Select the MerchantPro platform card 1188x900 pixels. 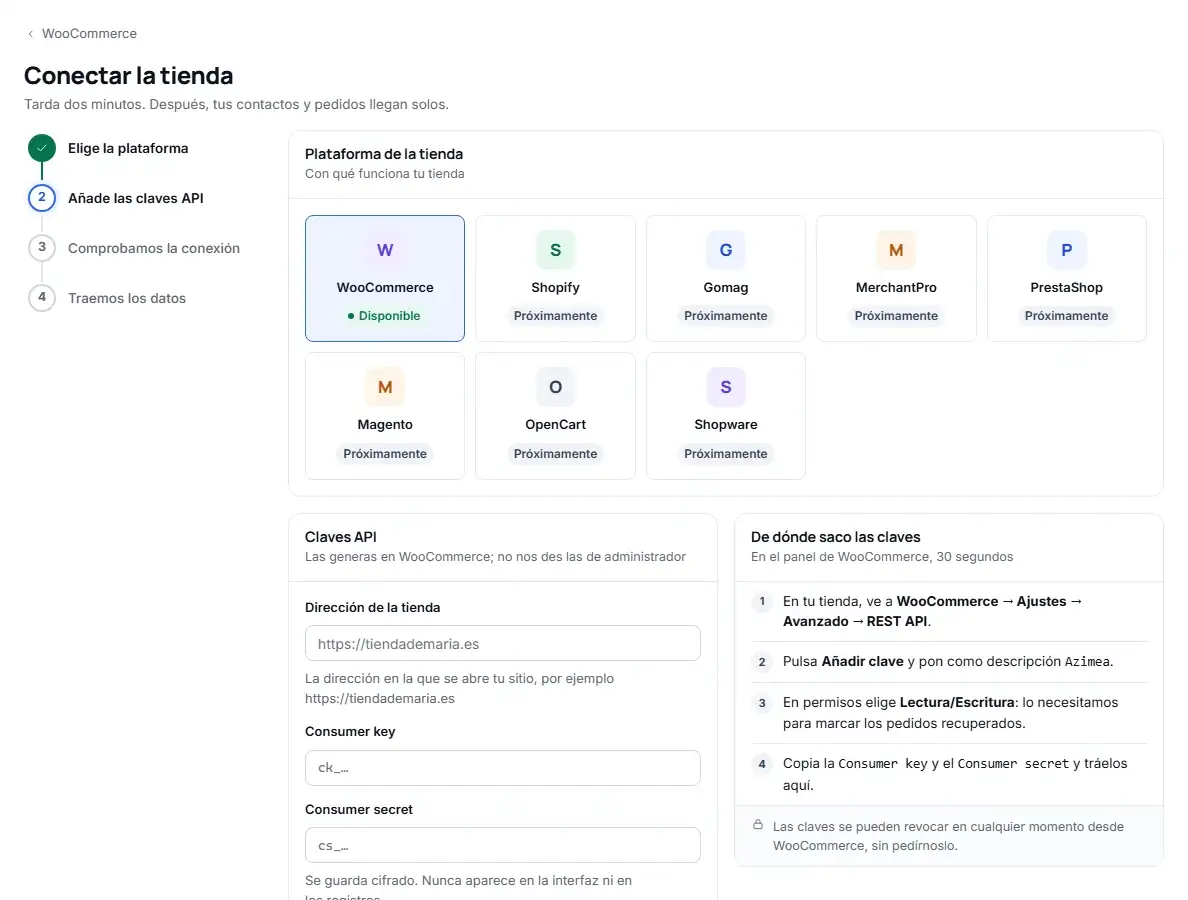tap(896, 278)
